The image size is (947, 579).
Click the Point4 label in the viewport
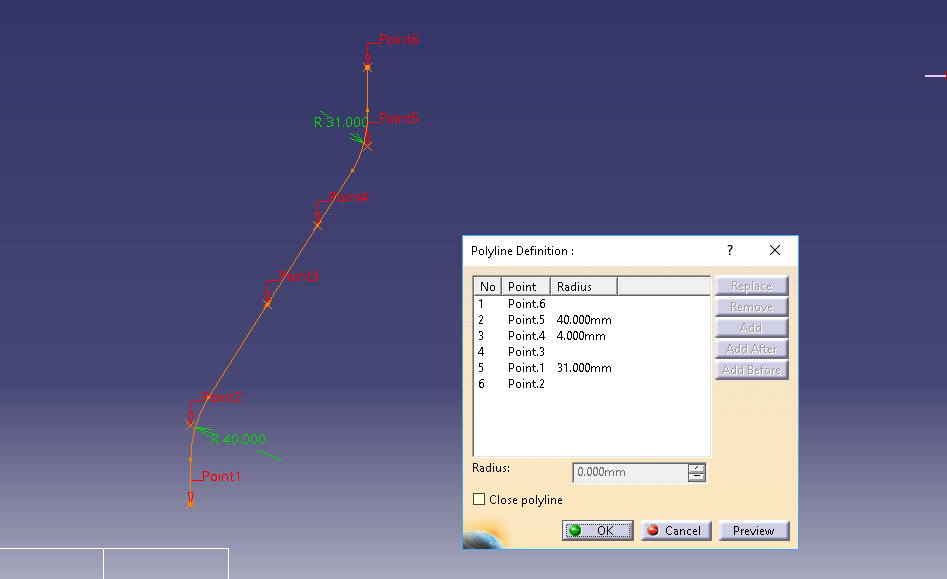click(348, 197)
